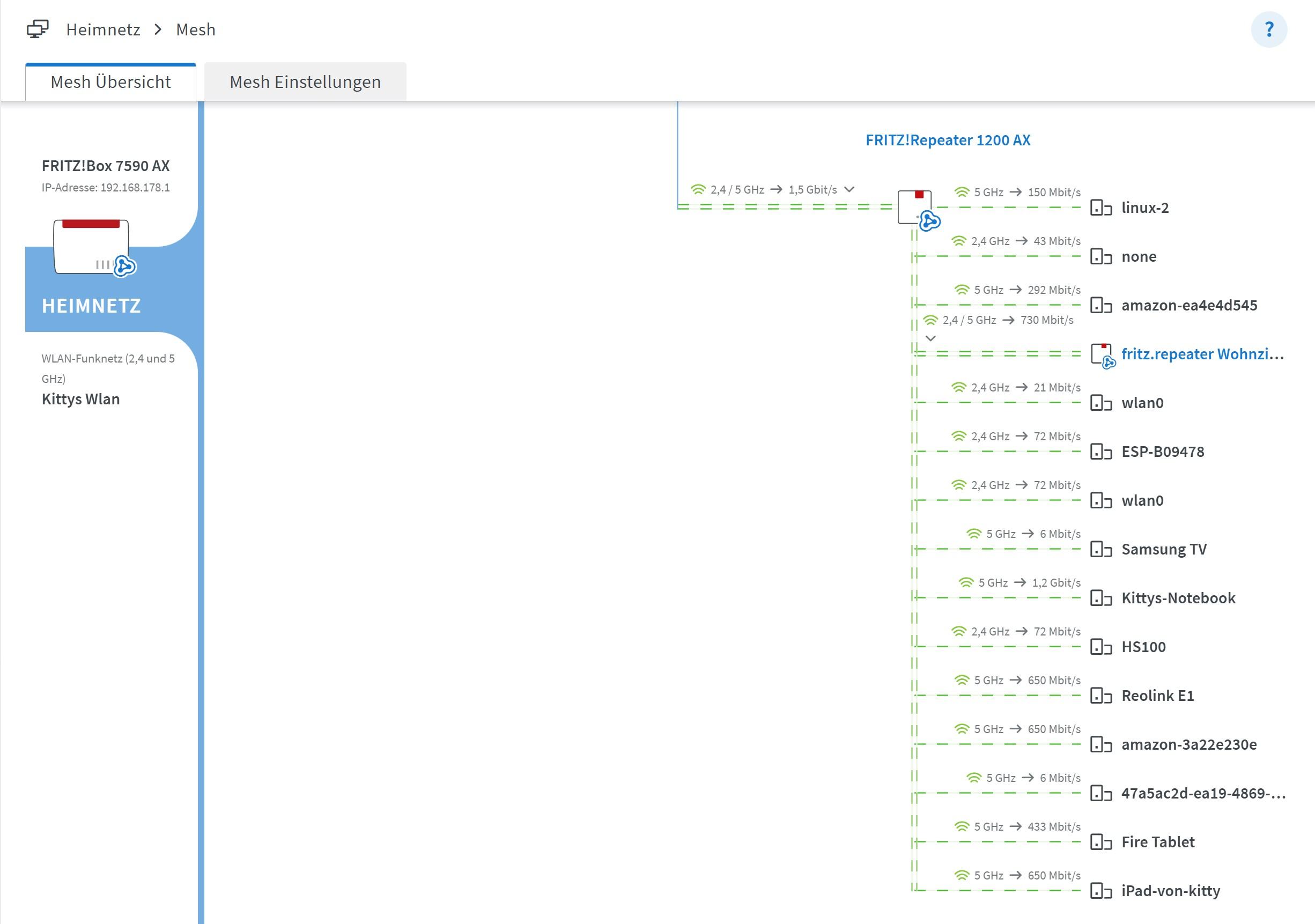
Task: Click WLAN signal icon on 1,5 Gbit/s link
Action: pyautogui.click(x=698, y=189)
